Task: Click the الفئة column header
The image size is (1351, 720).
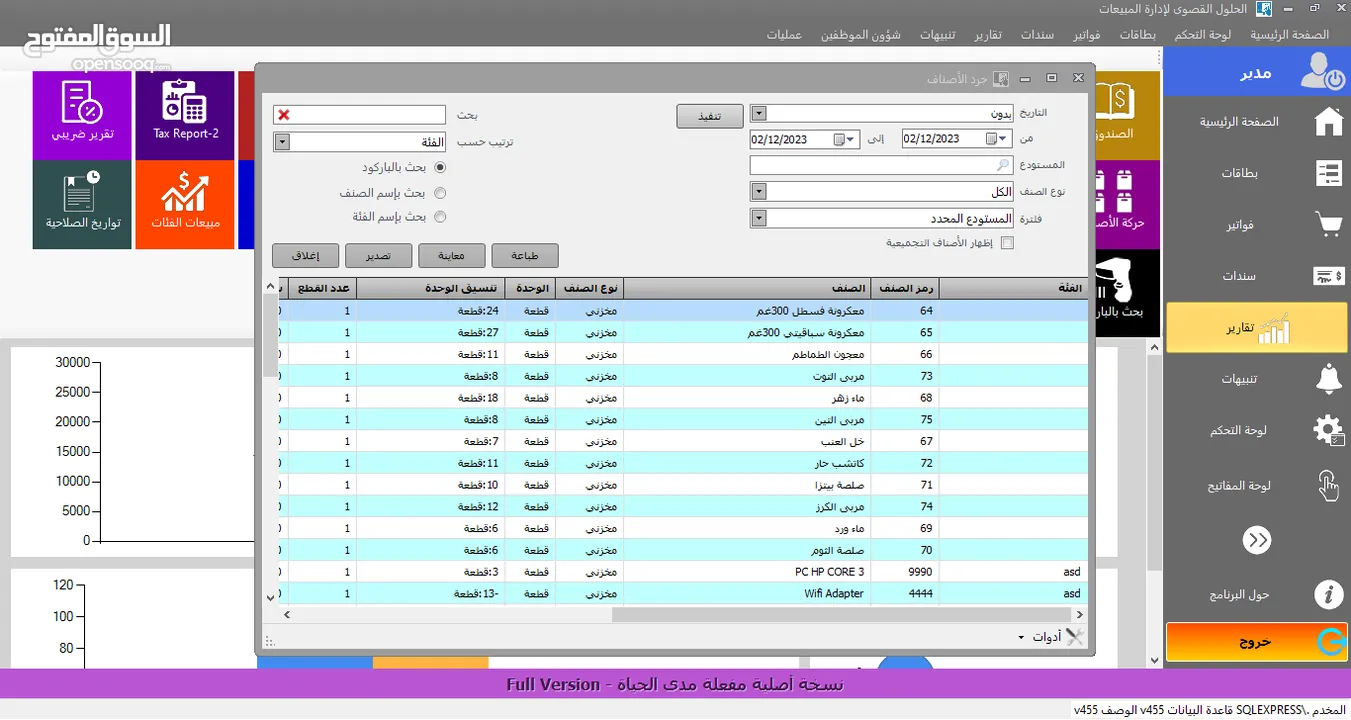Action: pyautogui.click(x=1013, y=289)
